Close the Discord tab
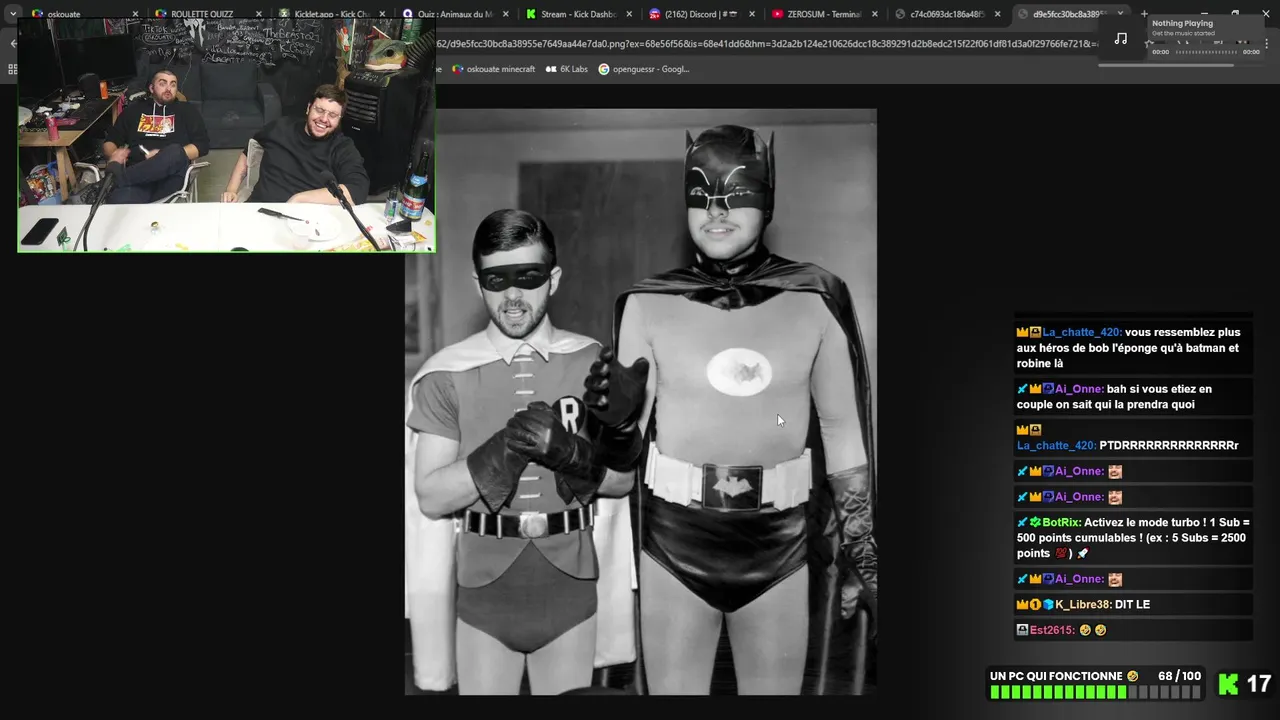 [752, 14]
